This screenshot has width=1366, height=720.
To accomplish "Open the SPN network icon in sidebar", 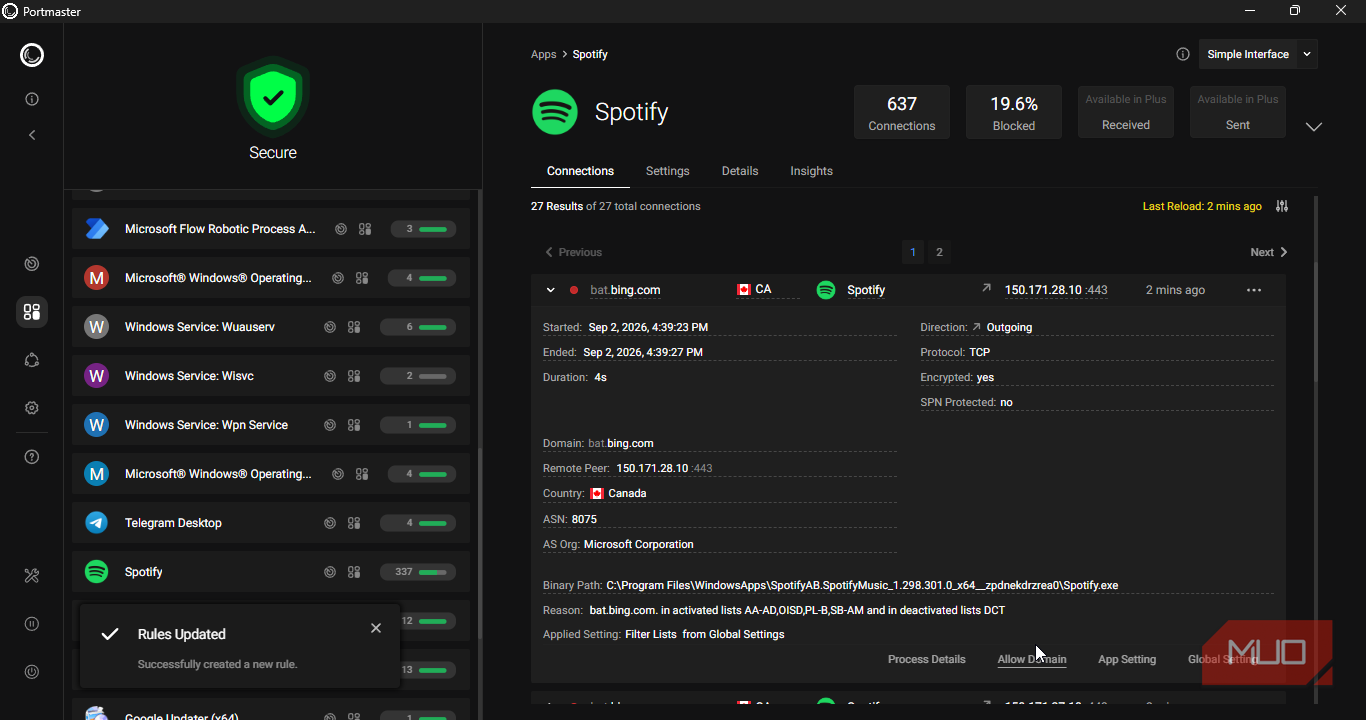I will tap(32, 360).
